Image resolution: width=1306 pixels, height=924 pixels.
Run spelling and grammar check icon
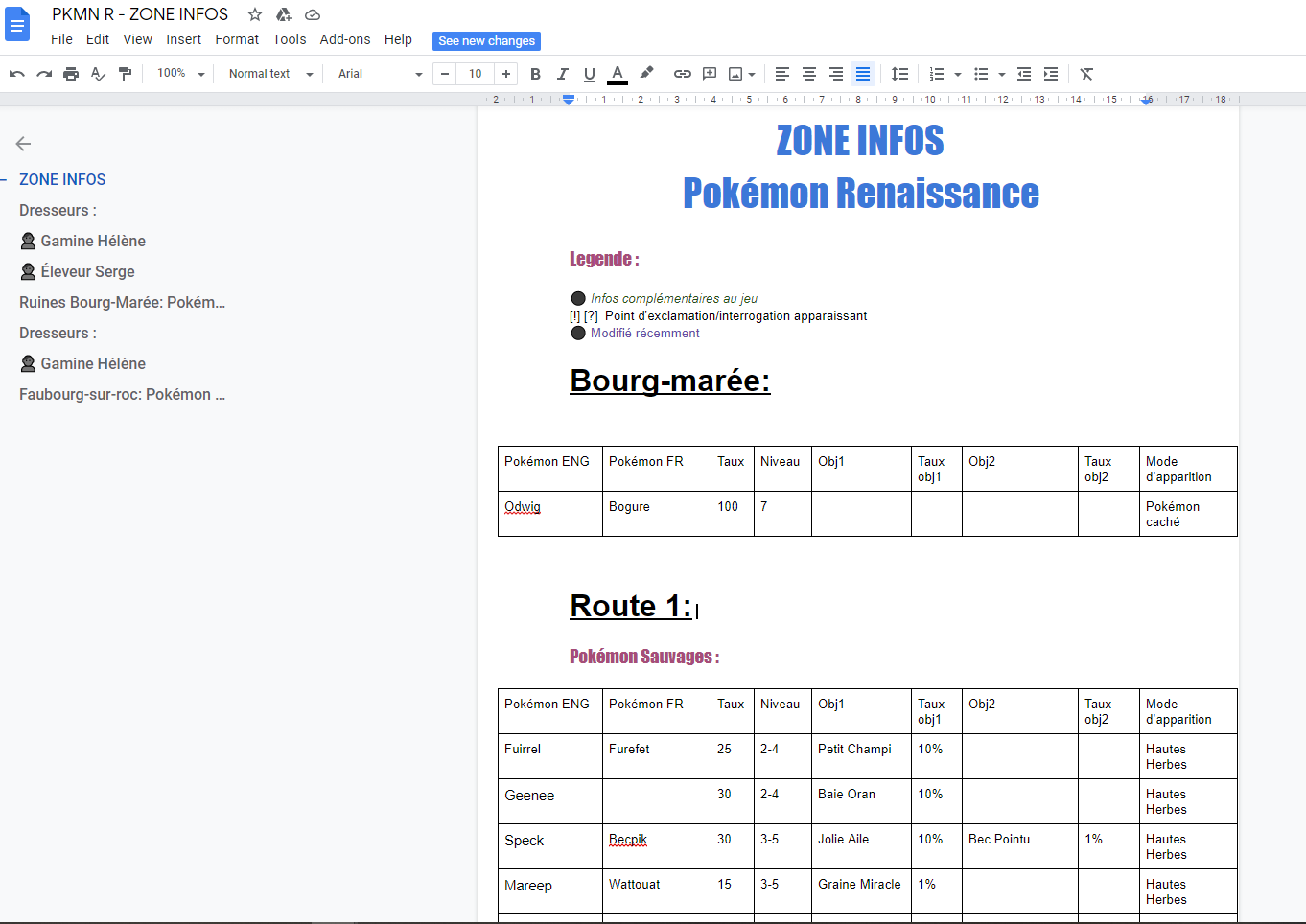point(98,74)
